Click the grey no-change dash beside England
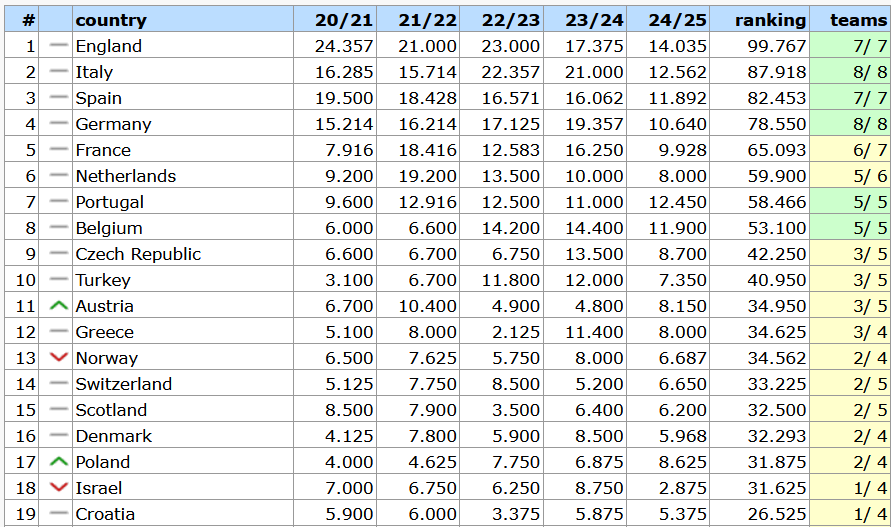Image resolution: width=891 pixels, height=529 pixels. tap(59, 45)
